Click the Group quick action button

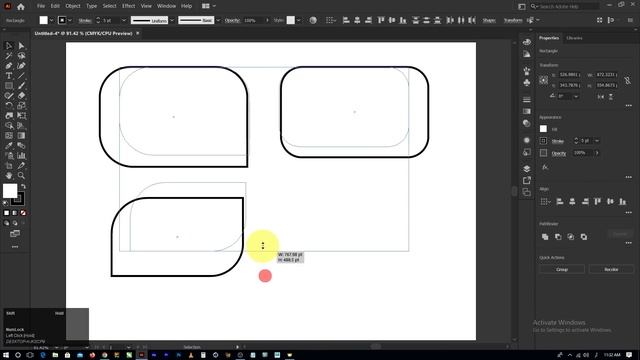562,269
